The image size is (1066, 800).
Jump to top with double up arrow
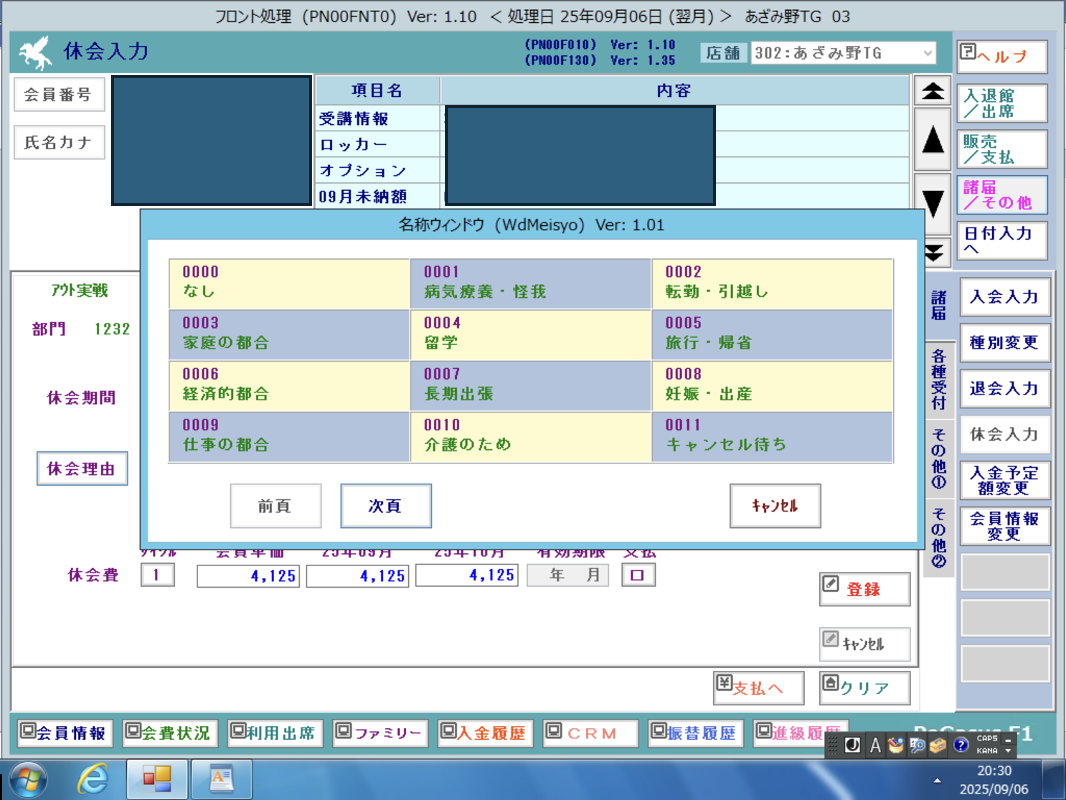point(933,91)
